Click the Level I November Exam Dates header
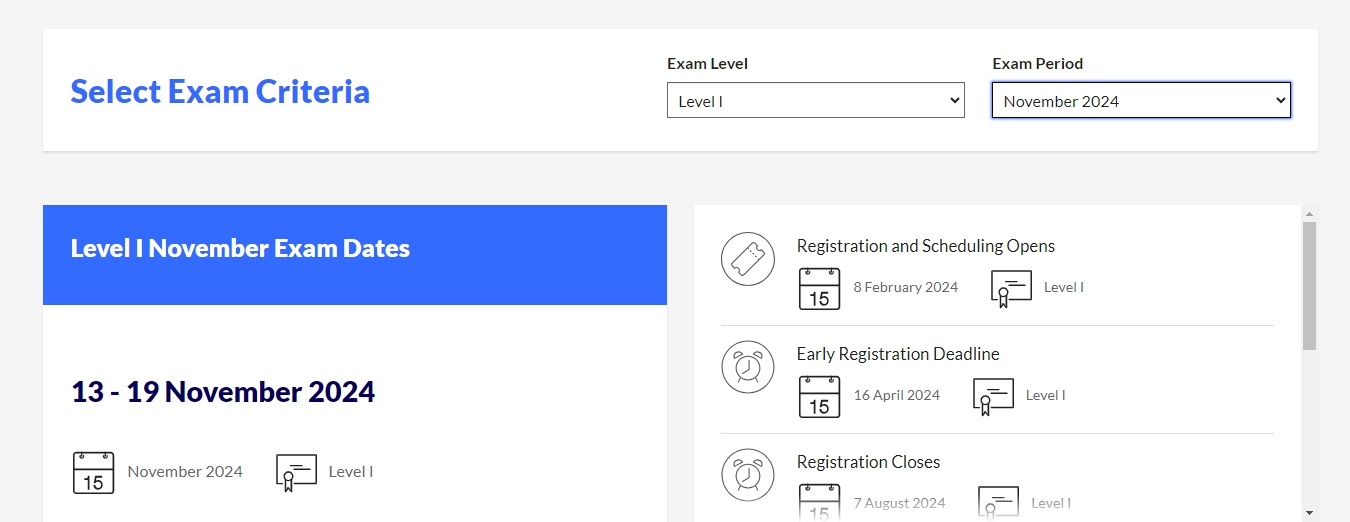Screen dimensions: 1350x522 (x=240, y=249)
